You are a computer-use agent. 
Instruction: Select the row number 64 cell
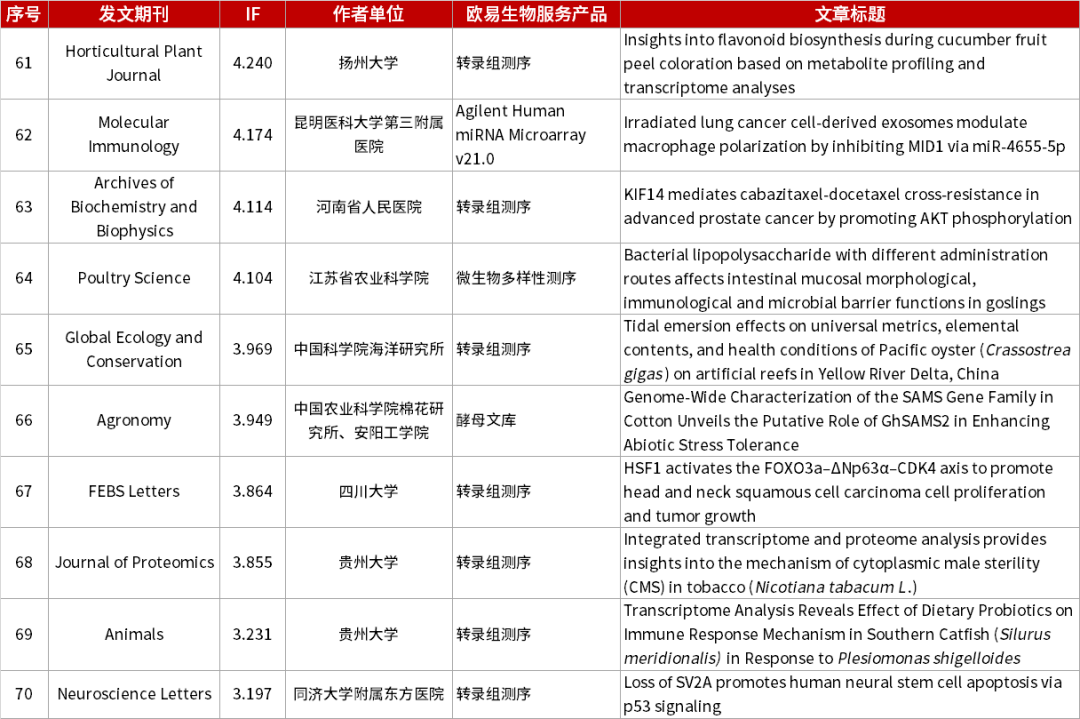point(24,278)
